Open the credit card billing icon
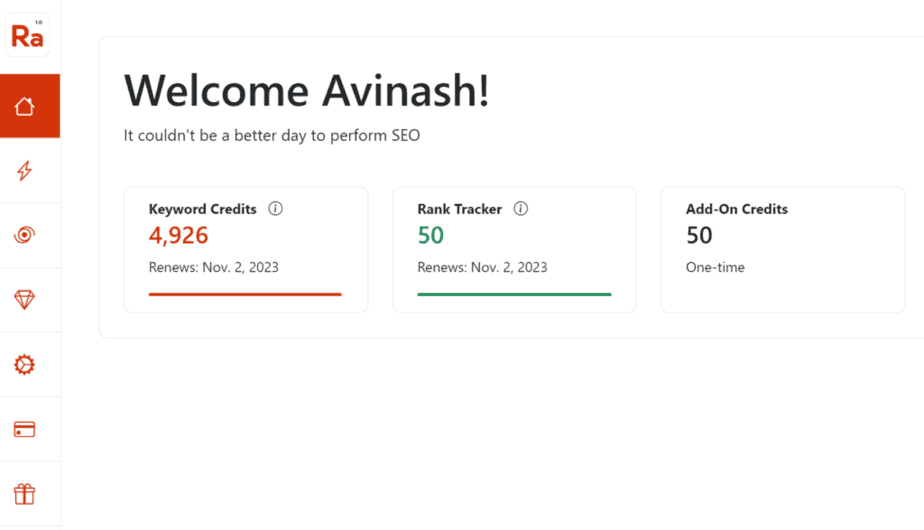This screenshot has height=530, width=924. [24, 429]
